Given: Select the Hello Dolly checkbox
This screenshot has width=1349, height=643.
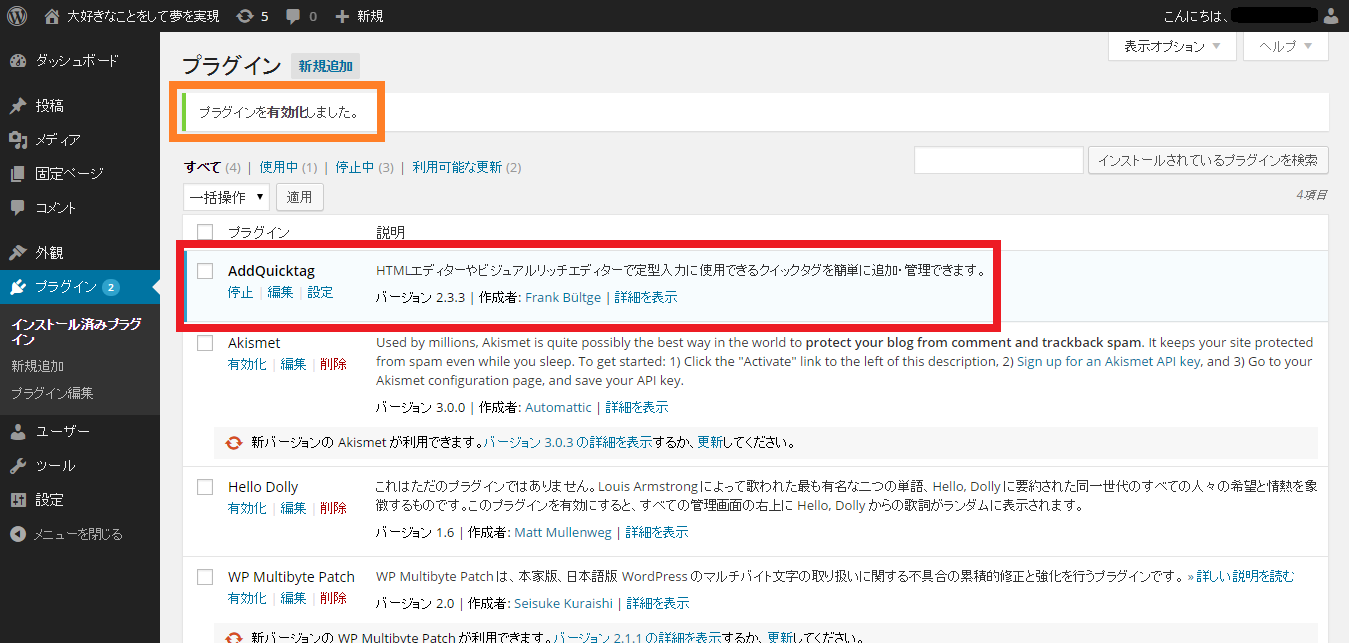Looking at the screenshot, I should [x=205, y=487].
